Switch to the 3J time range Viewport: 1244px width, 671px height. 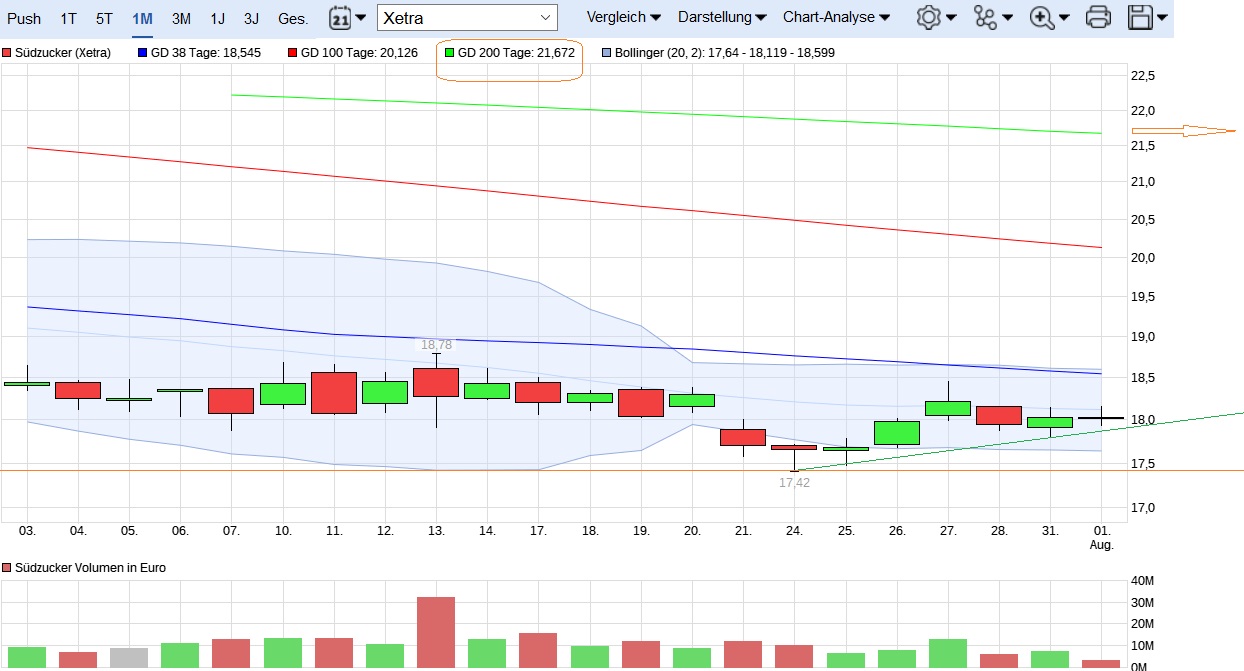coord(251,19)
